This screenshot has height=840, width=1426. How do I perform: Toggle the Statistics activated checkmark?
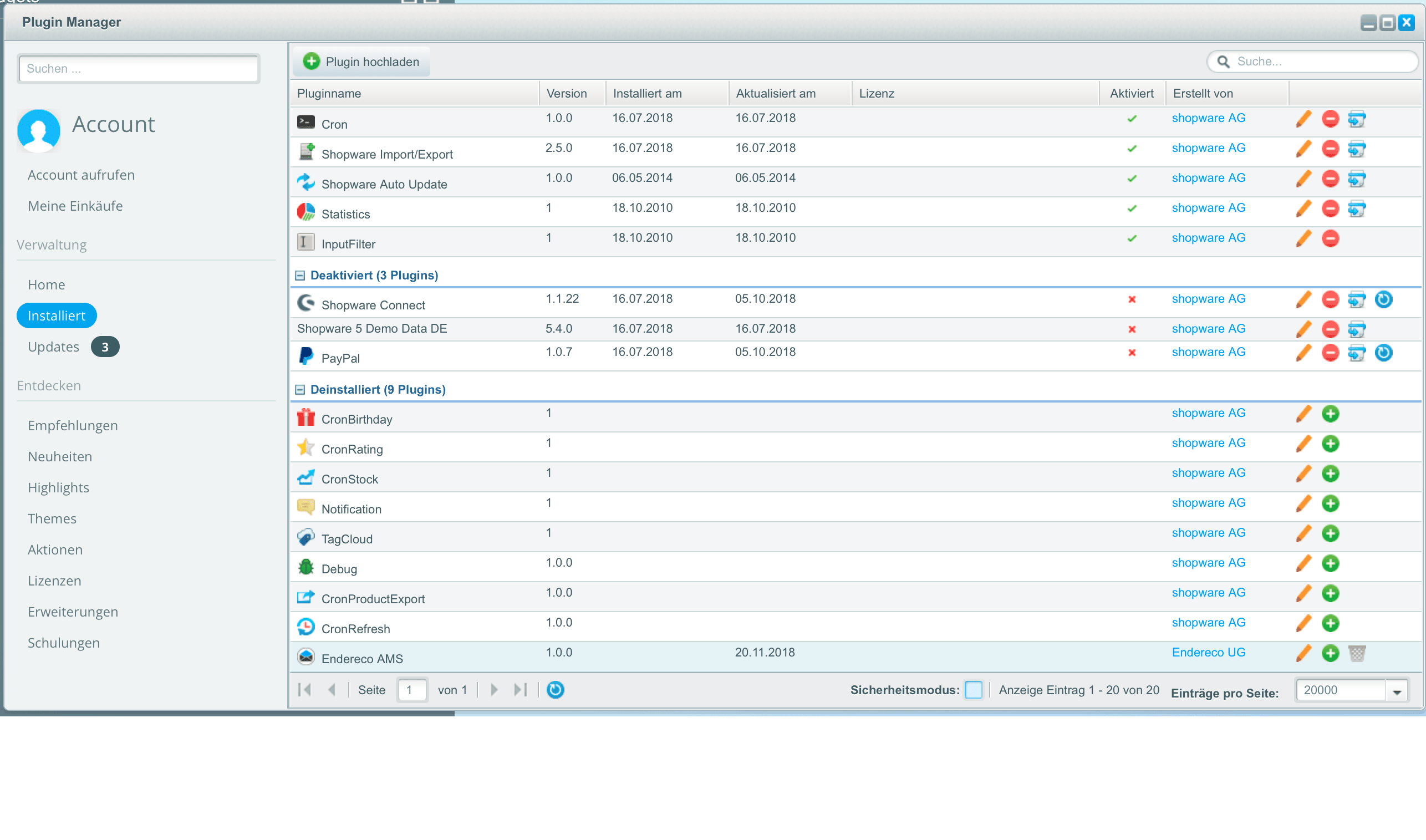[x=1132, y=209]
